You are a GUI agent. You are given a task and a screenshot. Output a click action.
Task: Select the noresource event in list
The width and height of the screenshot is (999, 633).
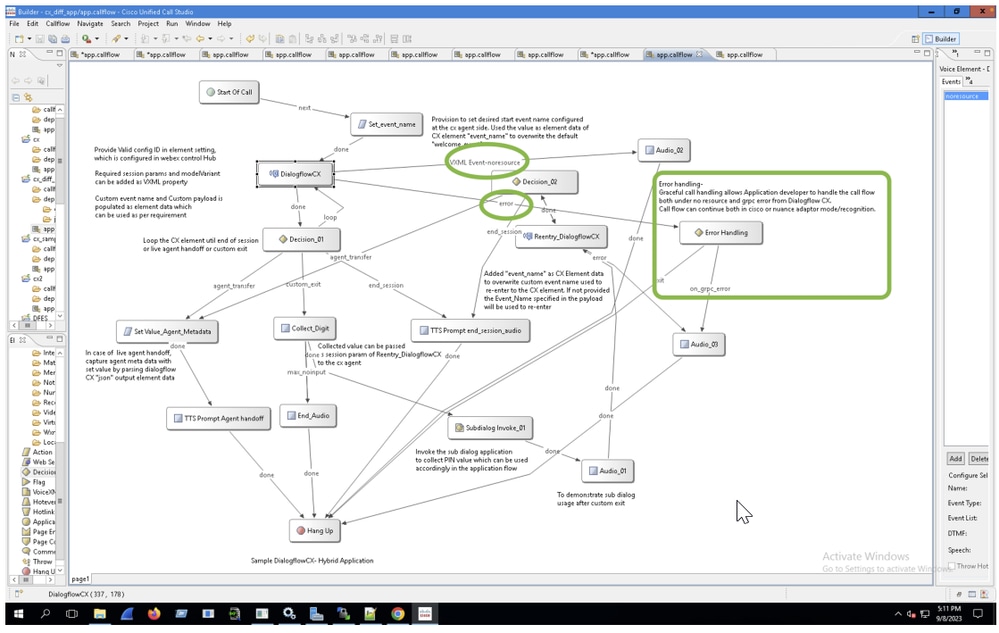(x=966, y=96)
